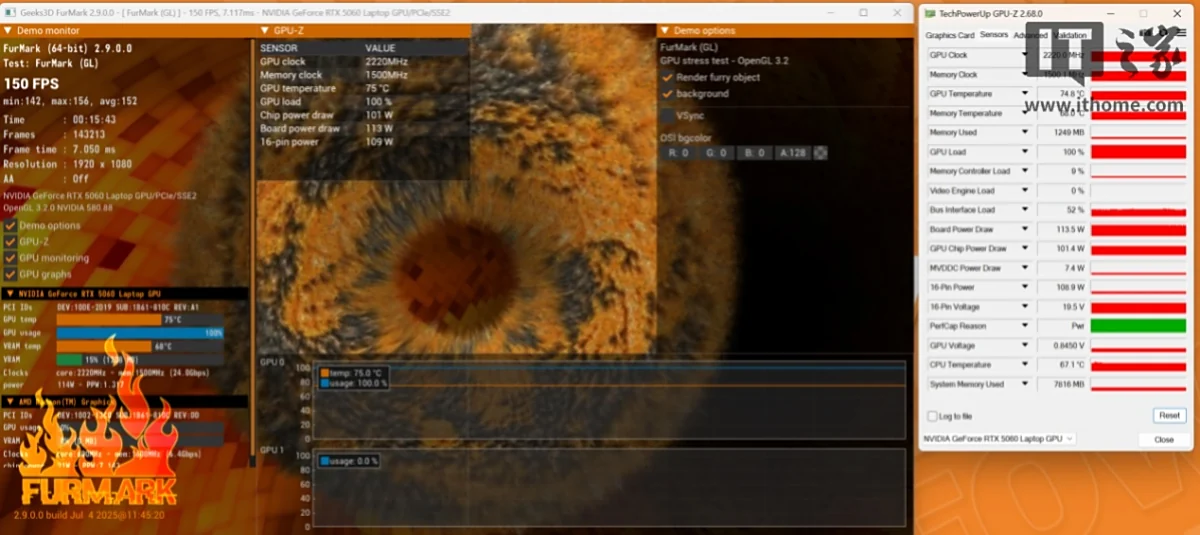1200x535 pixels.
Task: Open the GPU selection combo box in GPU-Z
Action: (x=998, y=439)
